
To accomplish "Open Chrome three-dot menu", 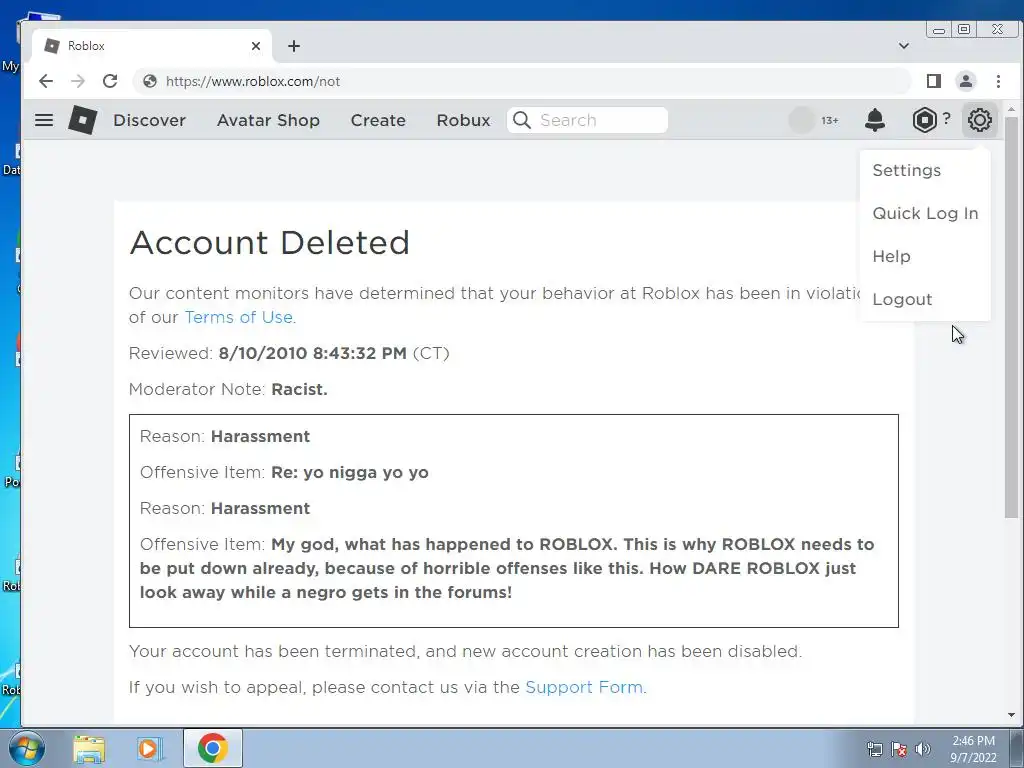I will tap(999, 81).
